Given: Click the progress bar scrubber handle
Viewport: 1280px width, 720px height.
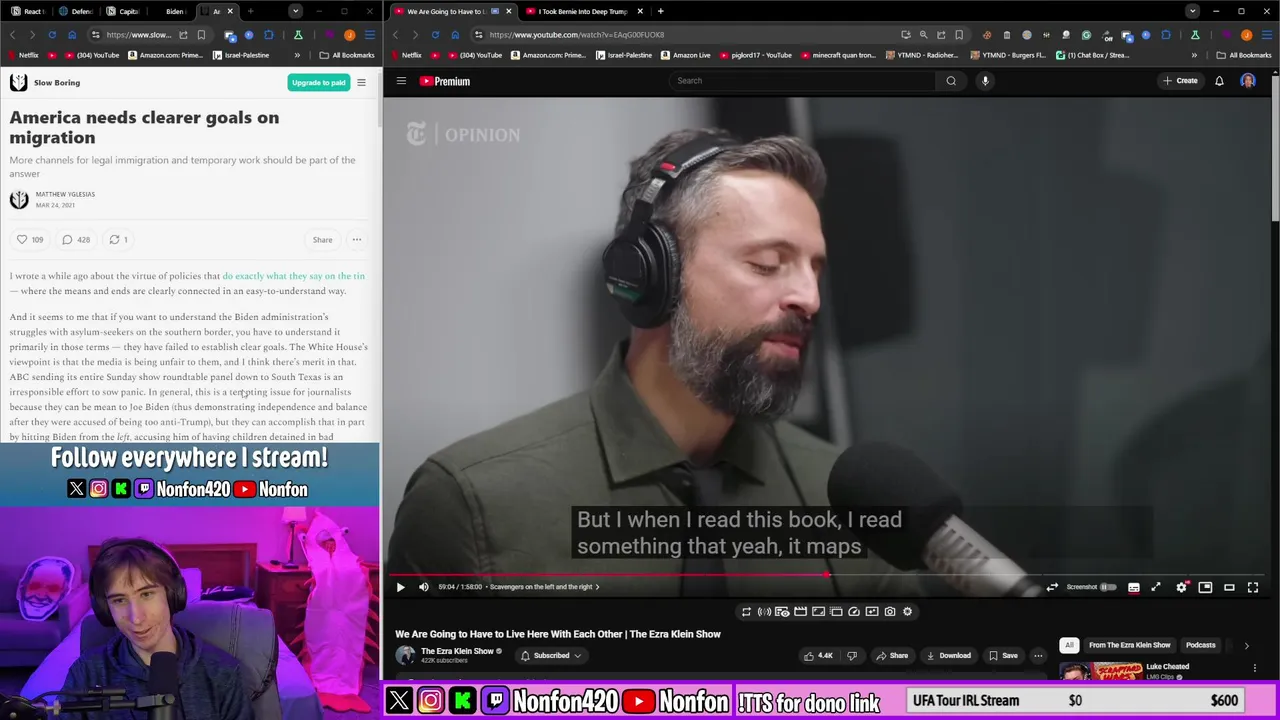Looking at the screenshot, I should pyautogui.click(x=826, y=575).
